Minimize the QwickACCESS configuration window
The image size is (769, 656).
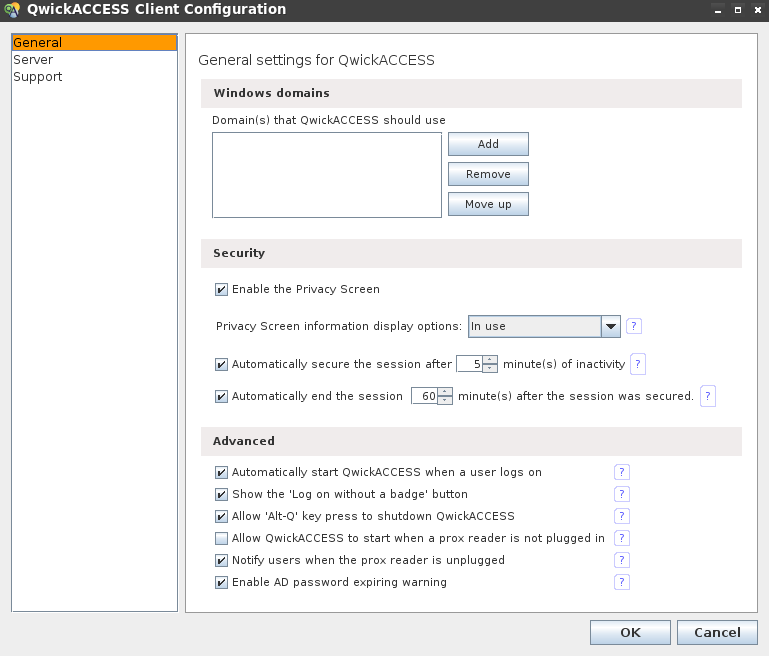(718, 10)
